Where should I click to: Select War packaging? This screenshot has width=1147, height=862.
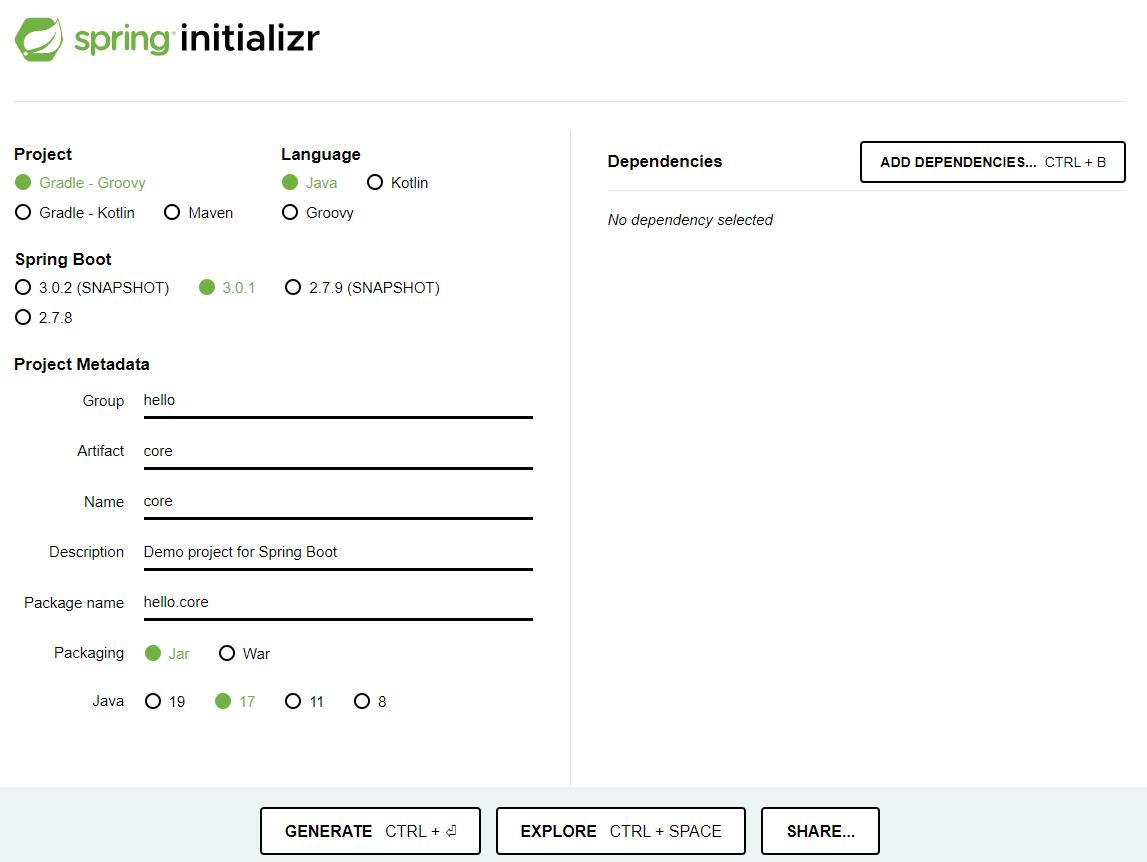pos(244,653)
